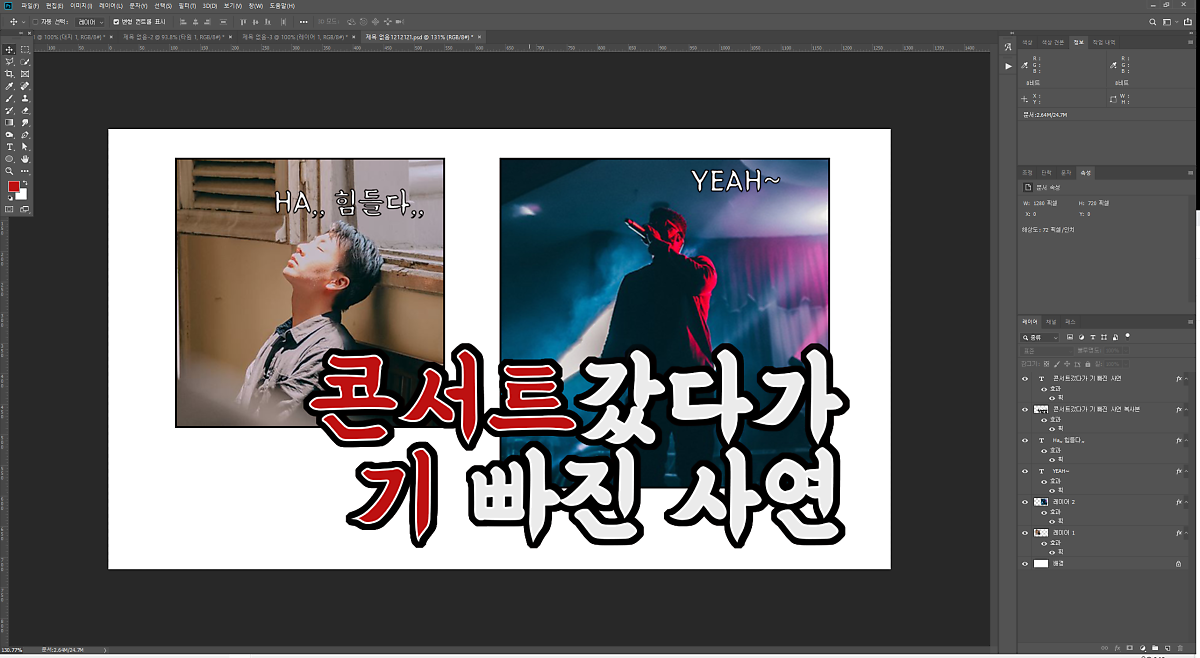Click the red foreground color swatch
The image size is (1200, 658).
click(x=14, y=187)
